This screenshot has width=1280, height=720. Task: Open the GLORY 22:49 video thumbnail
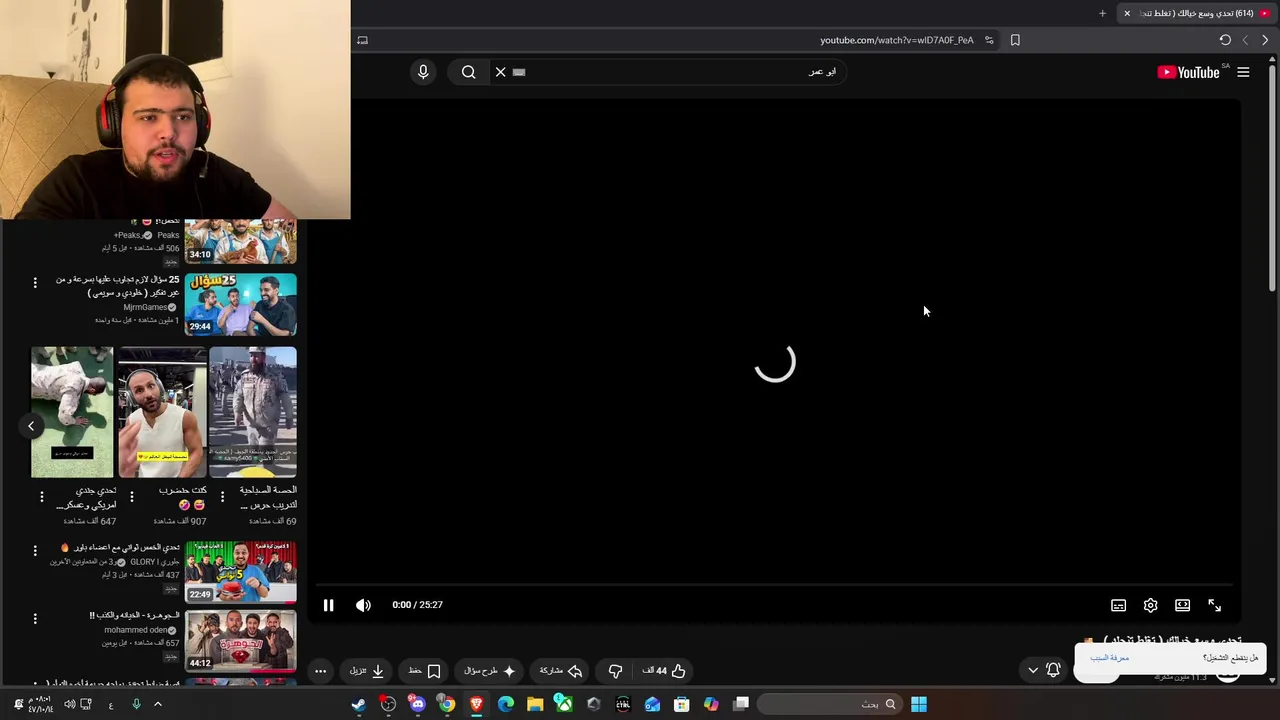[x=240, y=572]
